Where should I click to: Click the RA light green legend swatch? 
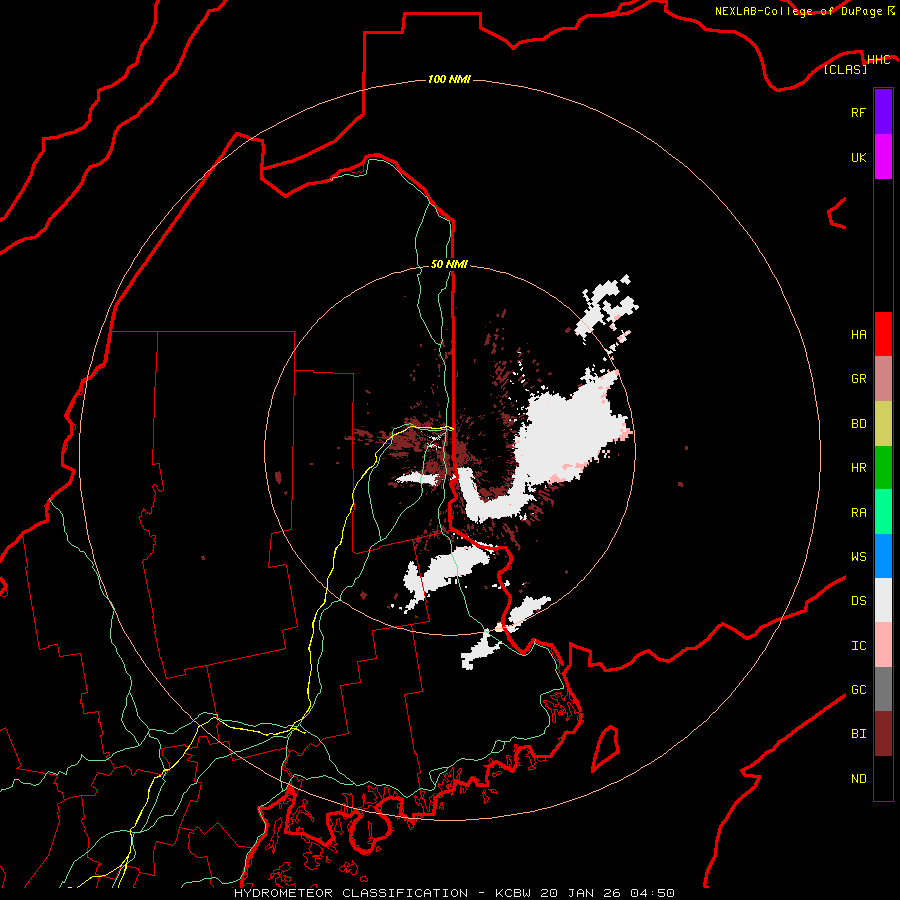(883, 512)
